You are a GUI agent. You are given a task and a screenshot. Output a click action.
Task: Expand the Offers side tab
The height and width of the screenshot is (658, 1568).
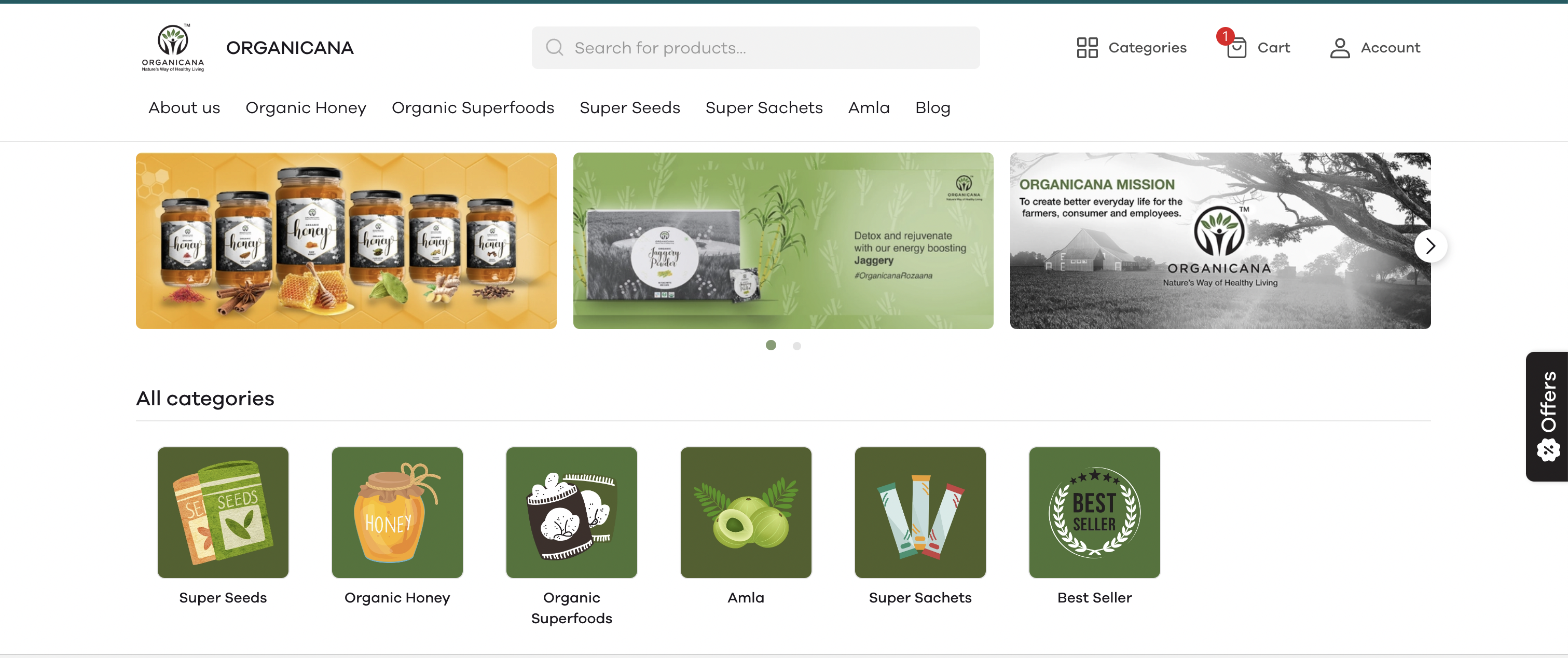(x=1547, y=416)
